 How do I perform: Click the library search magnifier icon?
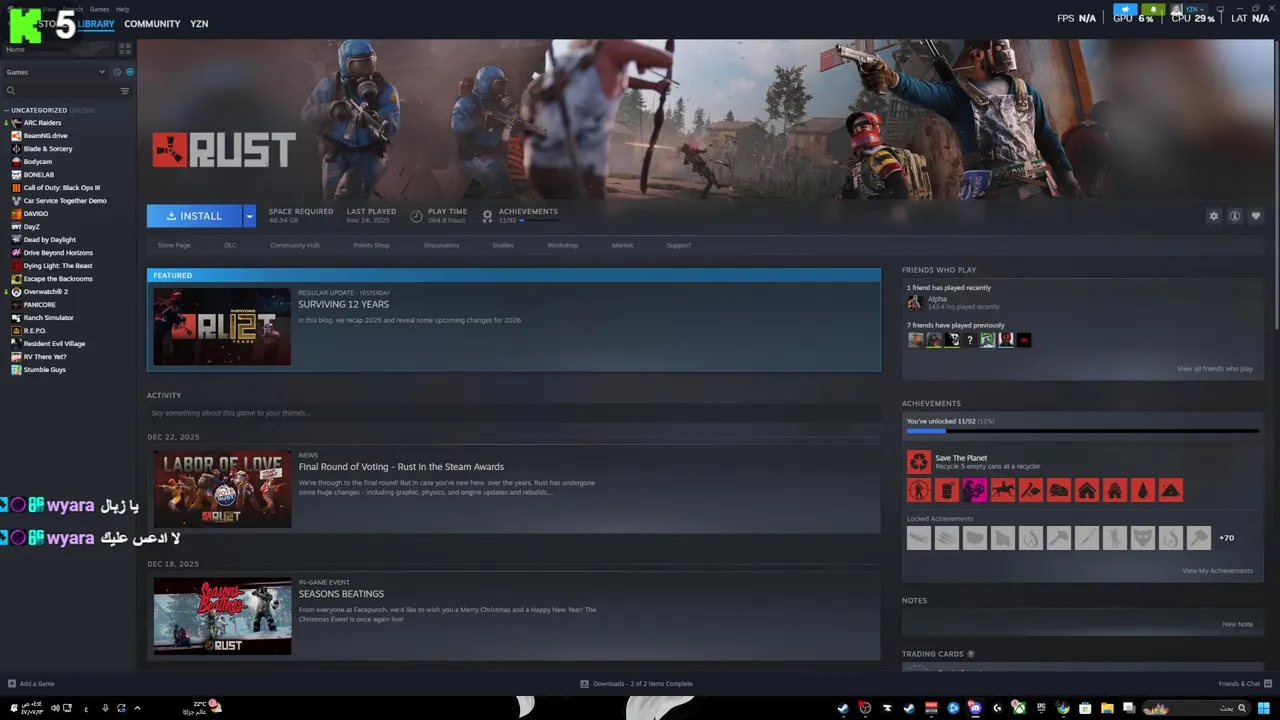pos(11,91)
